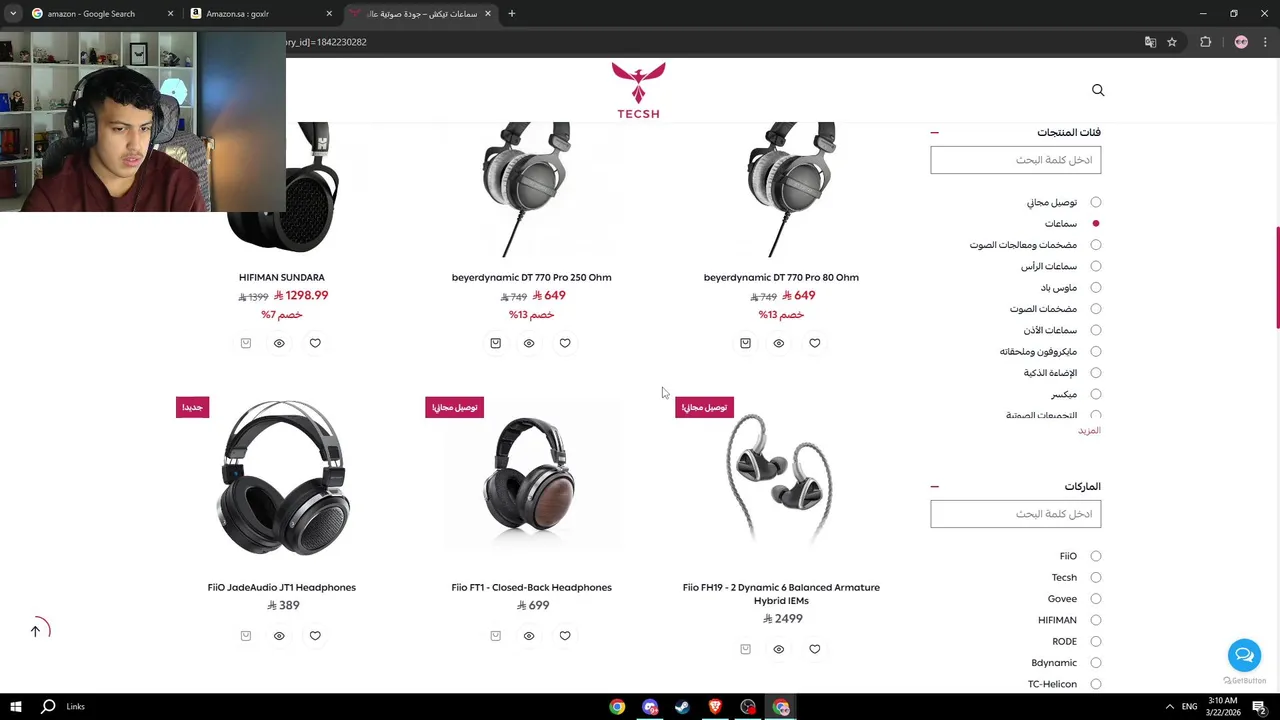
Task: Choose the توصيل مجاني category filter
Action: coord(1096,202)
